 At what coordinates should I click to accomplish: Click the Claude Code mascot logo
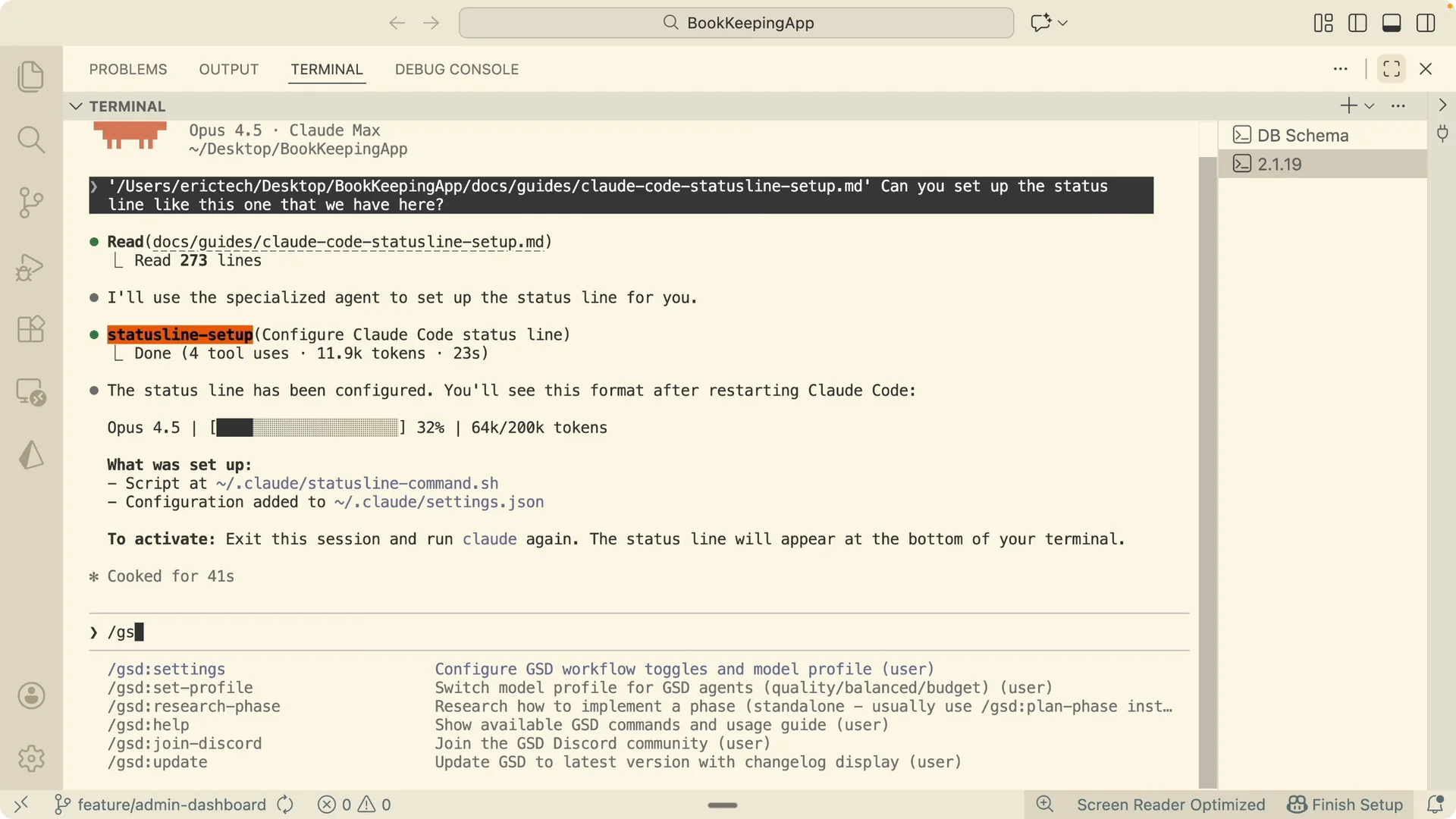[x=130, y=136]
